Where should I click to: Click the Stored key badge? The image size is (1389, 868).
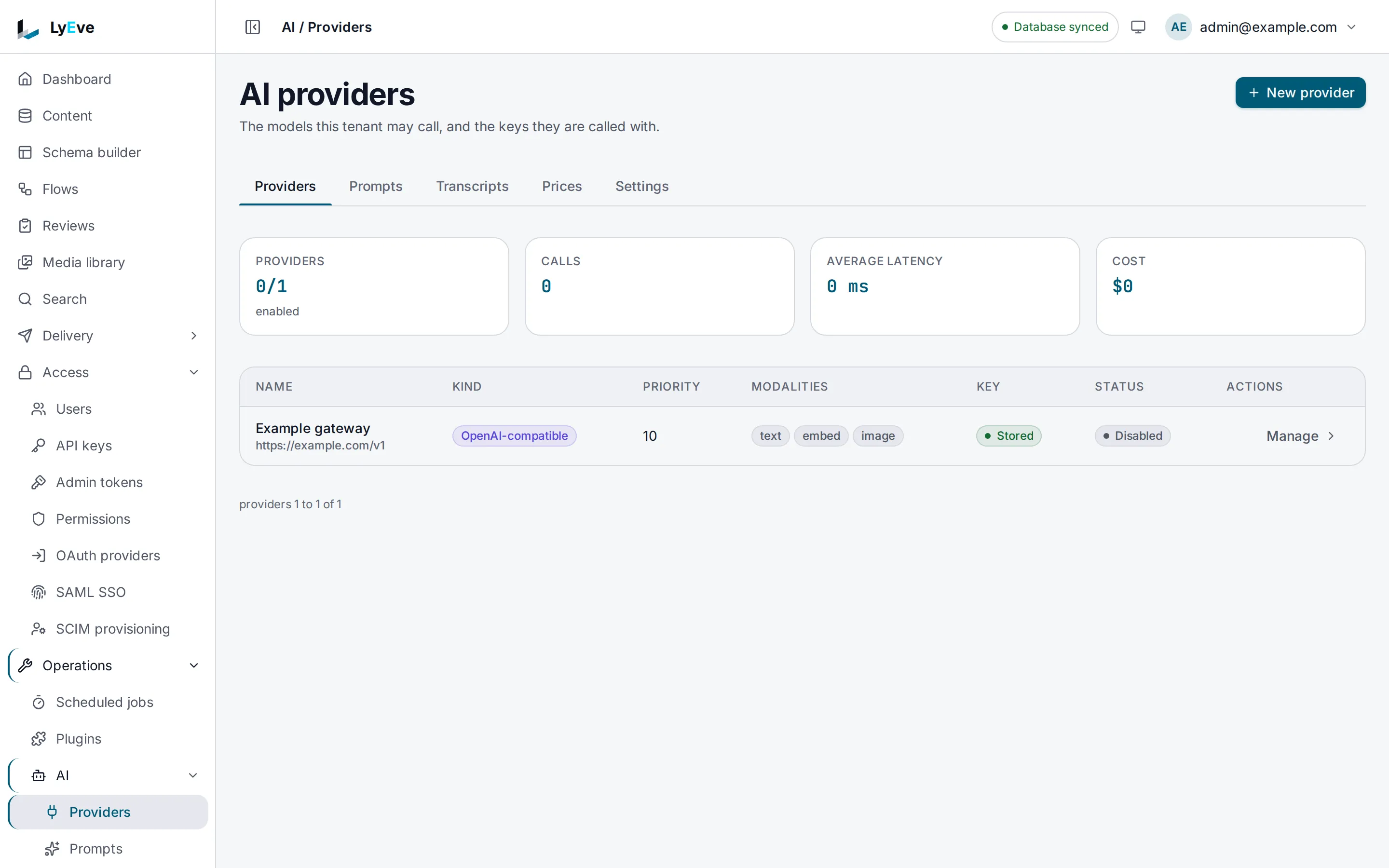coord(1008,436)
